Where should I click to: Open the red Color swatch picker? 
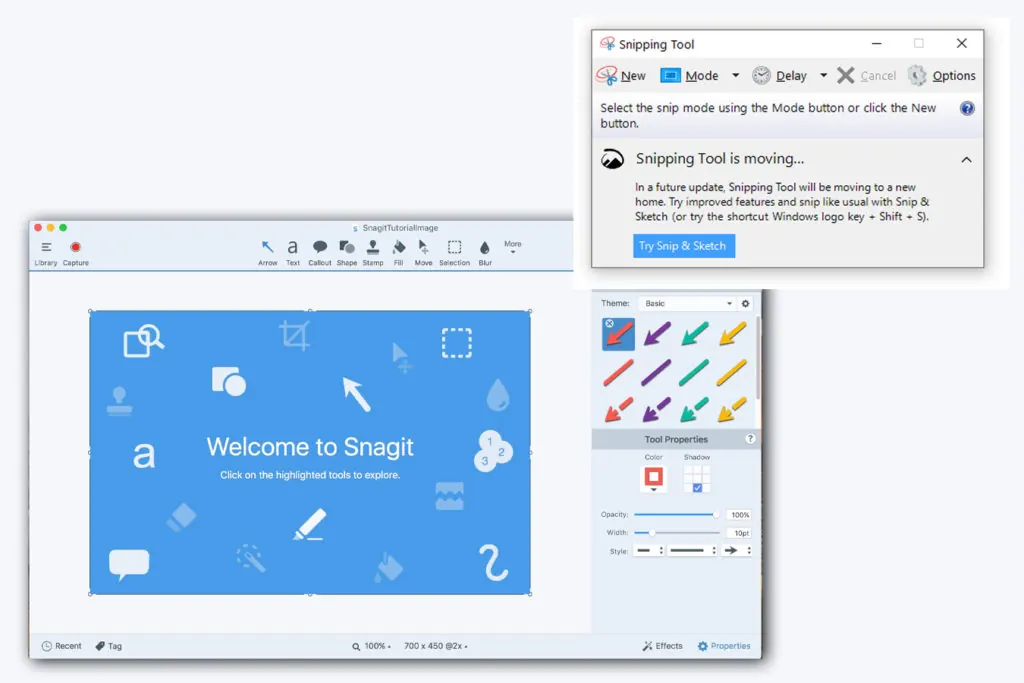click(x=654, y=477)
